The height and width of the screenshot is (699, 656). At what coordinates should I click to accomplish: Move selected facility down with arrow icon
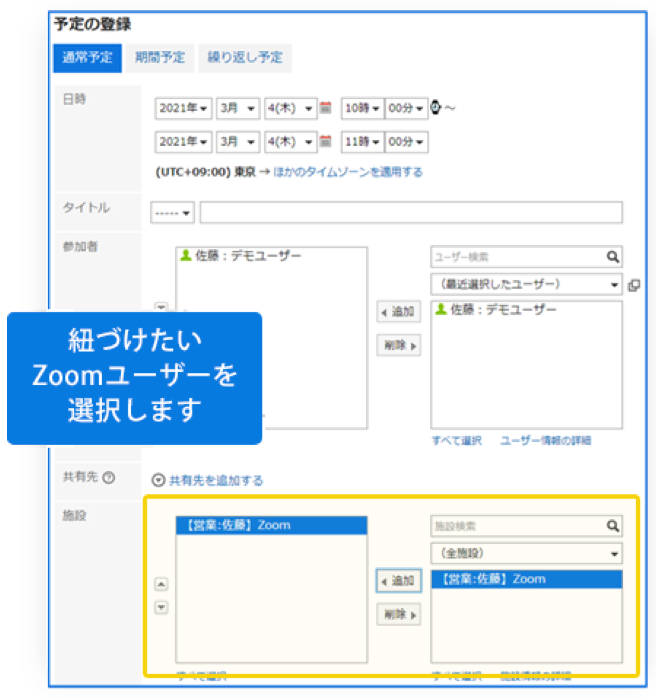tap(160, 607)
